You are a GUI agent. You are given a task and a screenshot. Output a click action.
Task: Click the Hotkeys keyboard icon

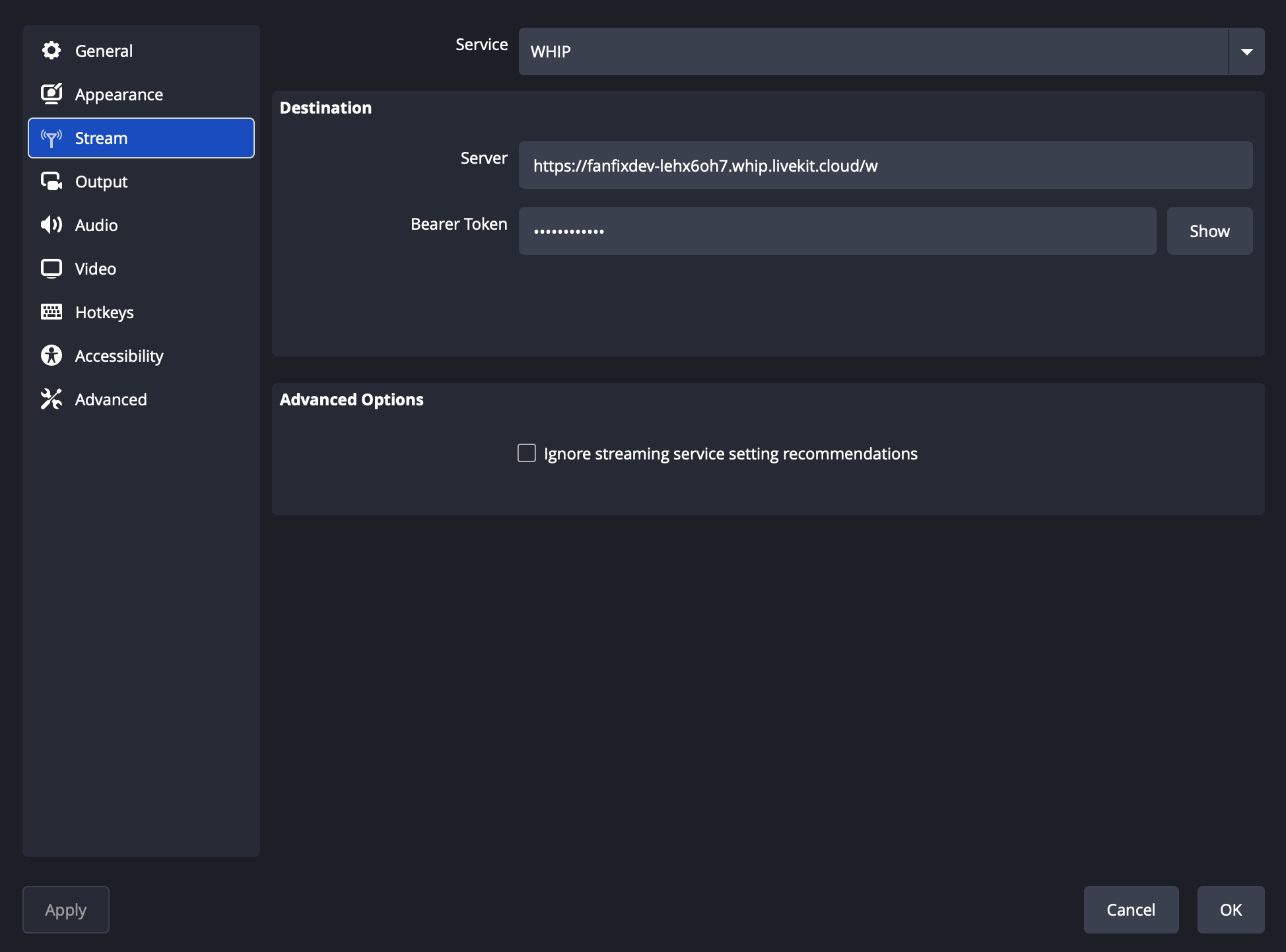click(x=51, y=312)
